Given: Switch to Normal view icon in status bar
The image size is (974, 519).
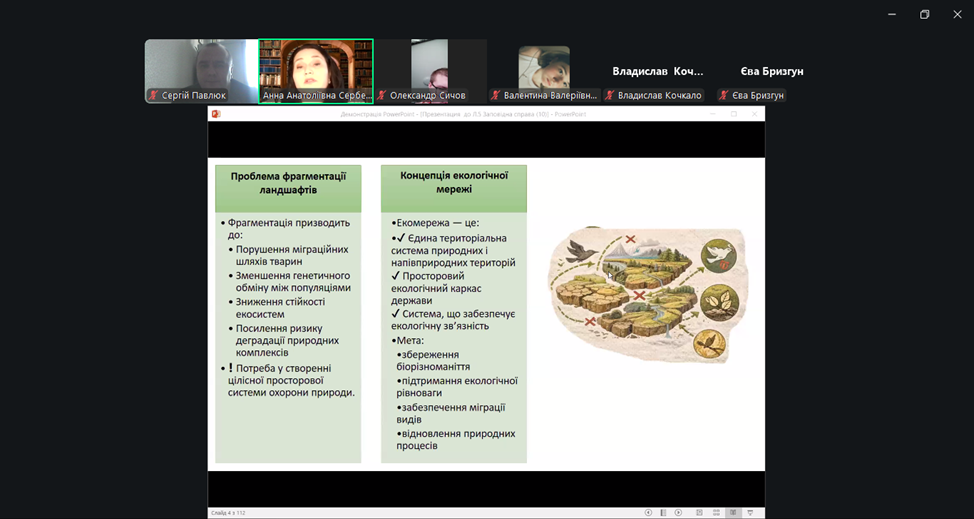Looking at the screenshot, I should [699, 513].
